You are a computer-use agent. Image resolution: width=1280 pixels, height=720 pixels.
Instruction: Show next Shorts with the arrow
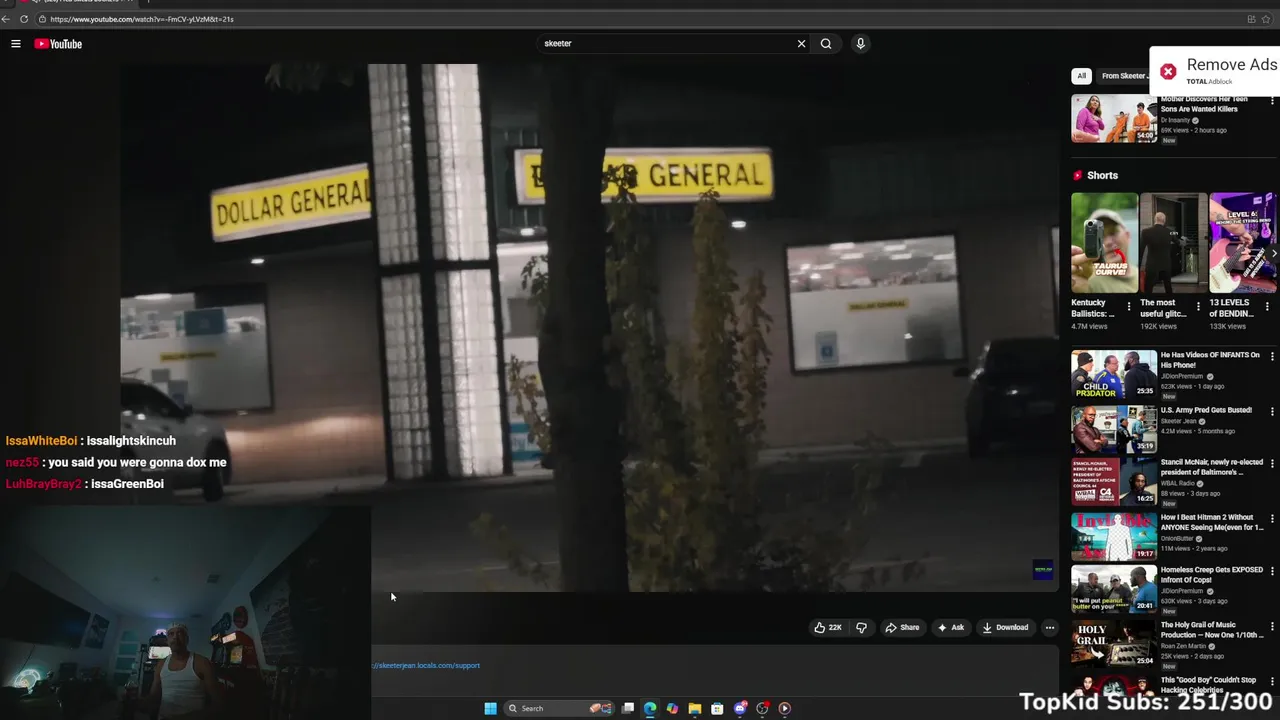pyautogui.click(x=1273, y=254)
